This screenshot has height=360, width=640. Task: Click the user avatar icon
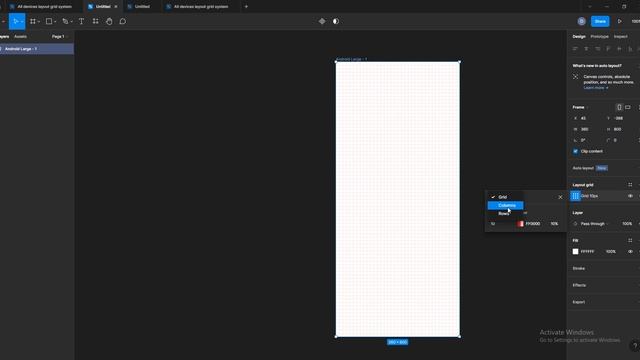coord(582,21)
